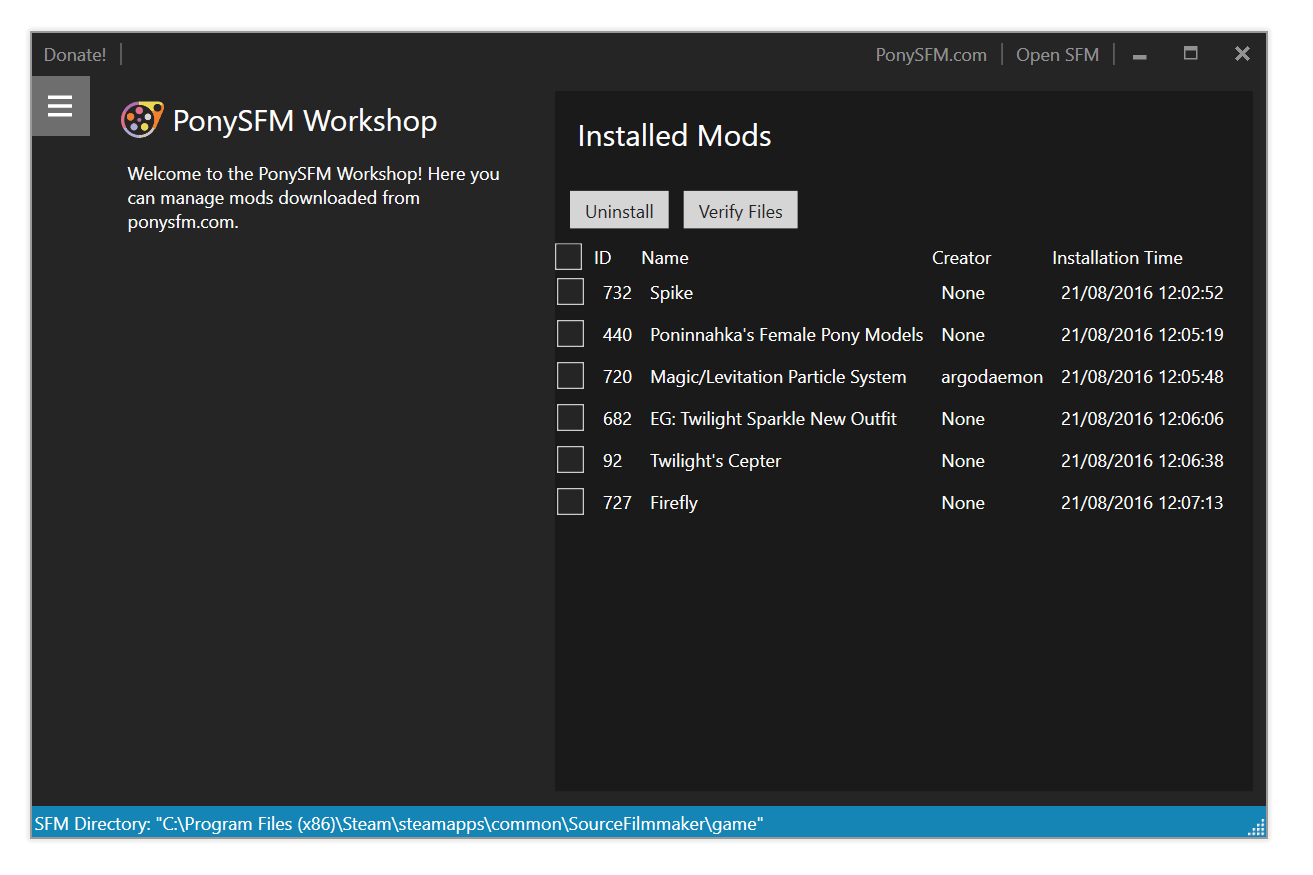Select the Spike row name
Viewport: 1313px width, 875px height.
[671, 293]
